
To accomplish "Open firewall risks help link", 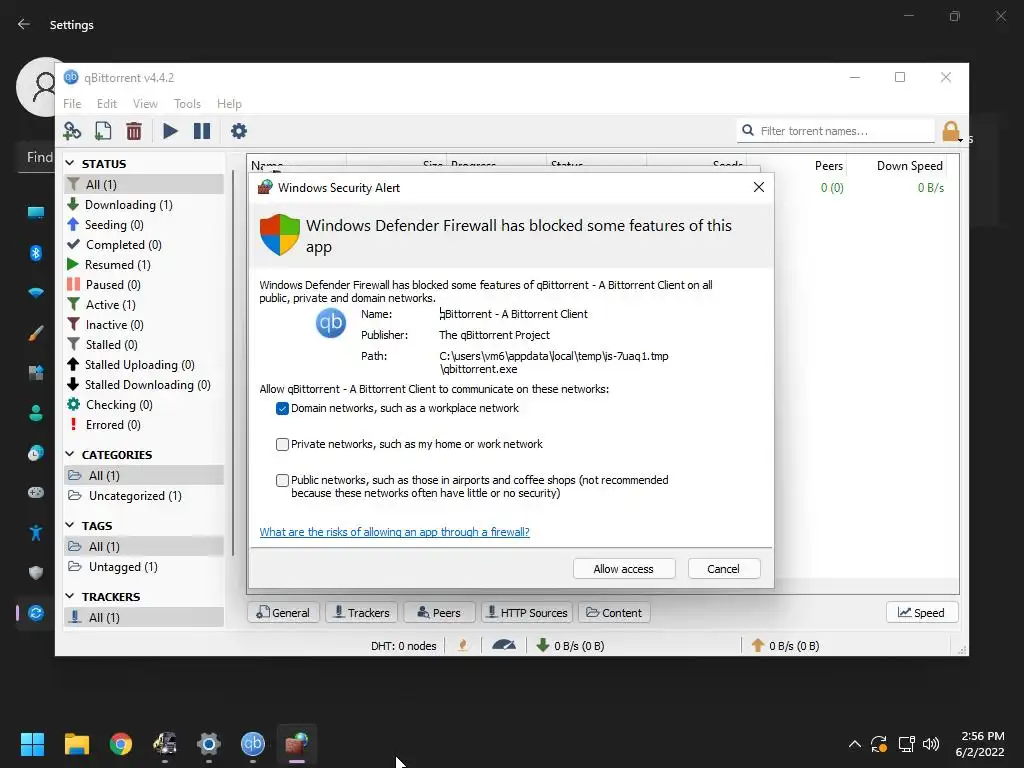I will point(394,532).
